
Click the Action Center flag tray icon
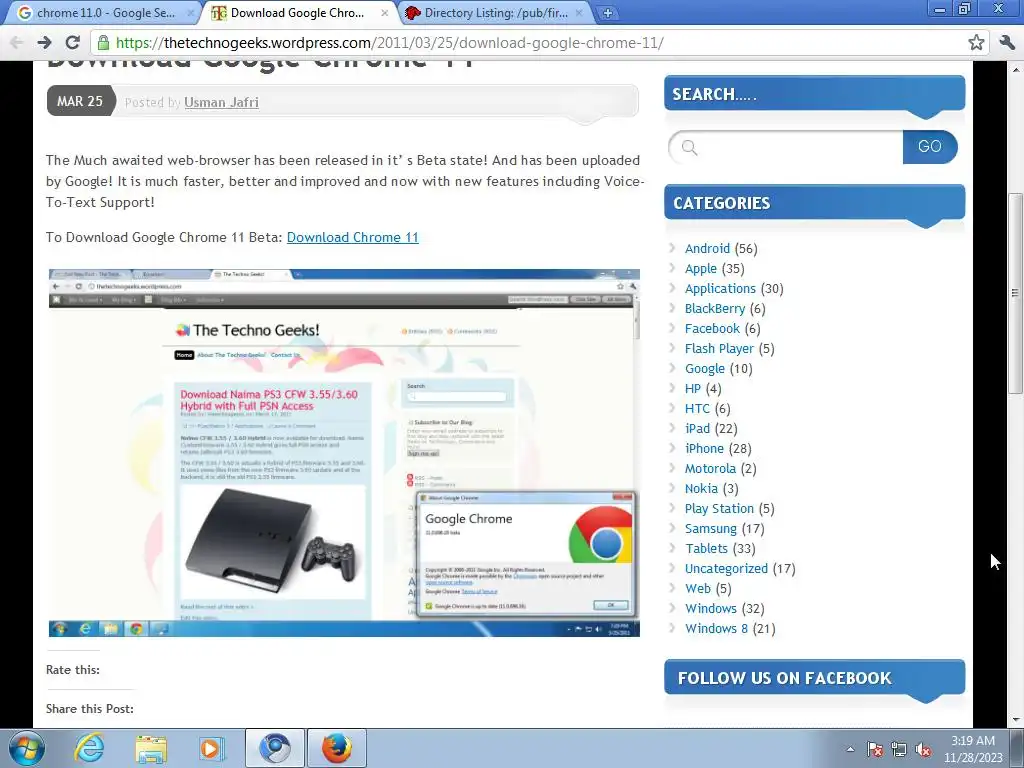pyautogui.click(x=875, y=749)
